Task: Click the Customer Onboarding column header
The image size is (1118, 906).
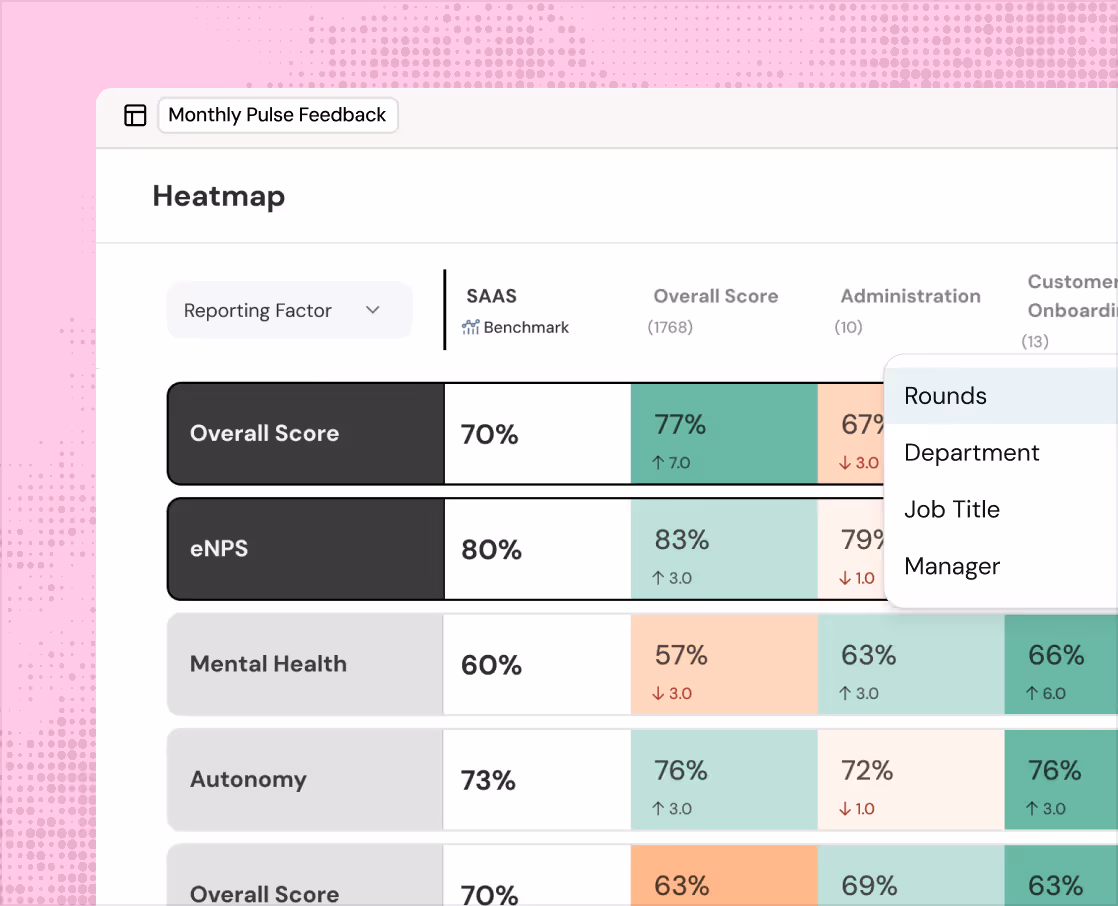Action: (x=1072, y=296)
